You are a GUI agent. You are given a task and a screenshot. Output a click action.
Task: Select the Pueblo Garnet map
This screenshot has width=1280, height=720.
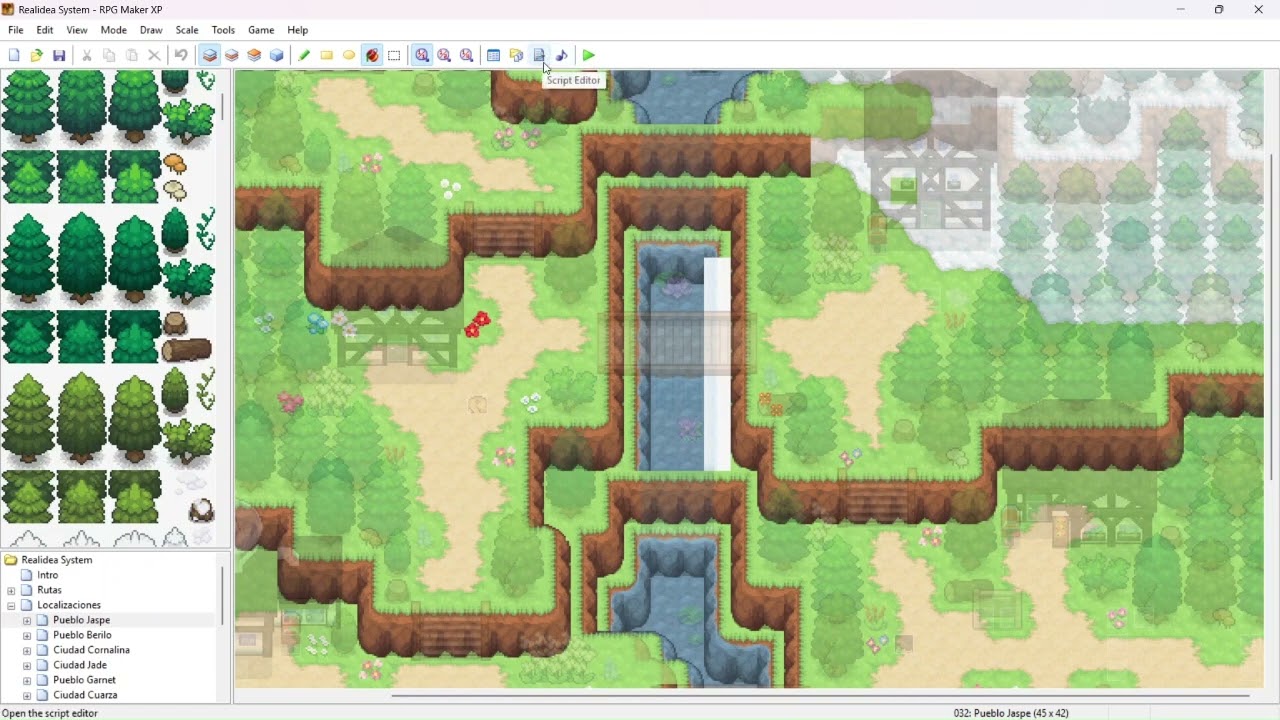click(84, 680)
